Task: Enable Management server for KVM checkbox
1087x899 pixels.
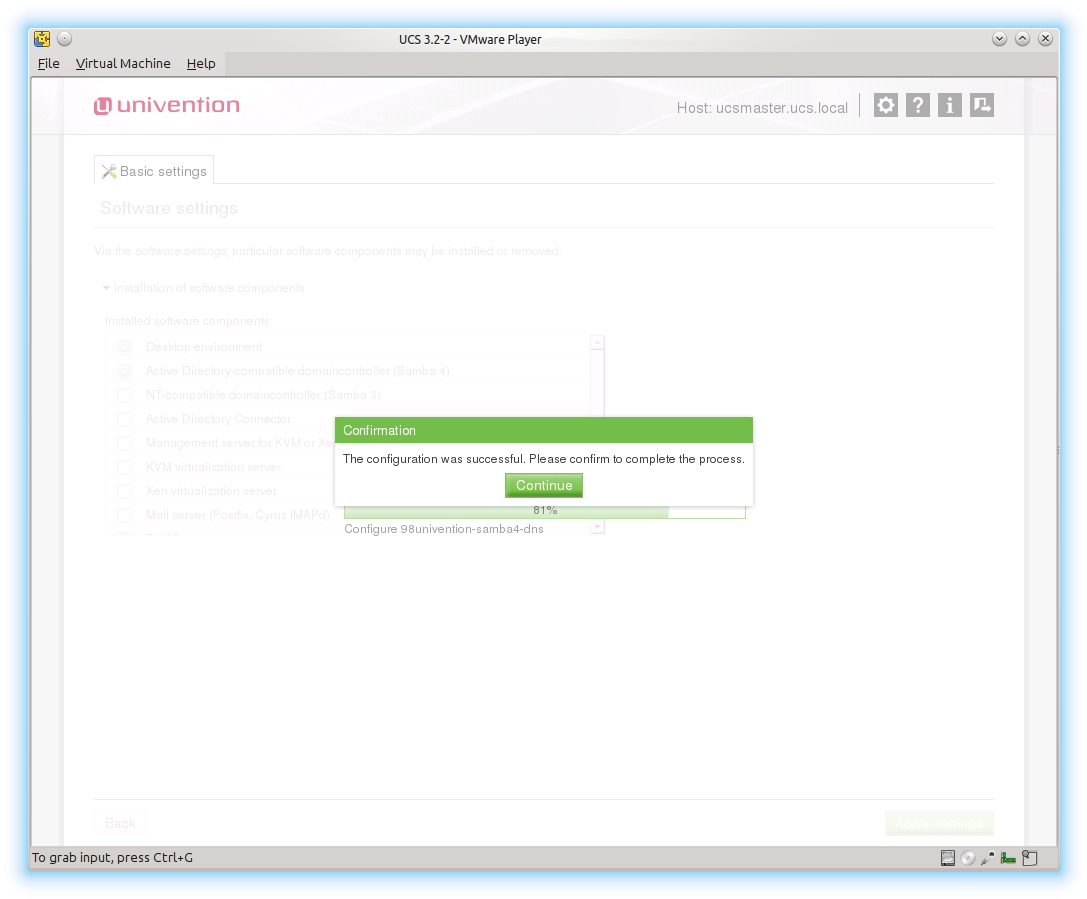Action: 125,443
